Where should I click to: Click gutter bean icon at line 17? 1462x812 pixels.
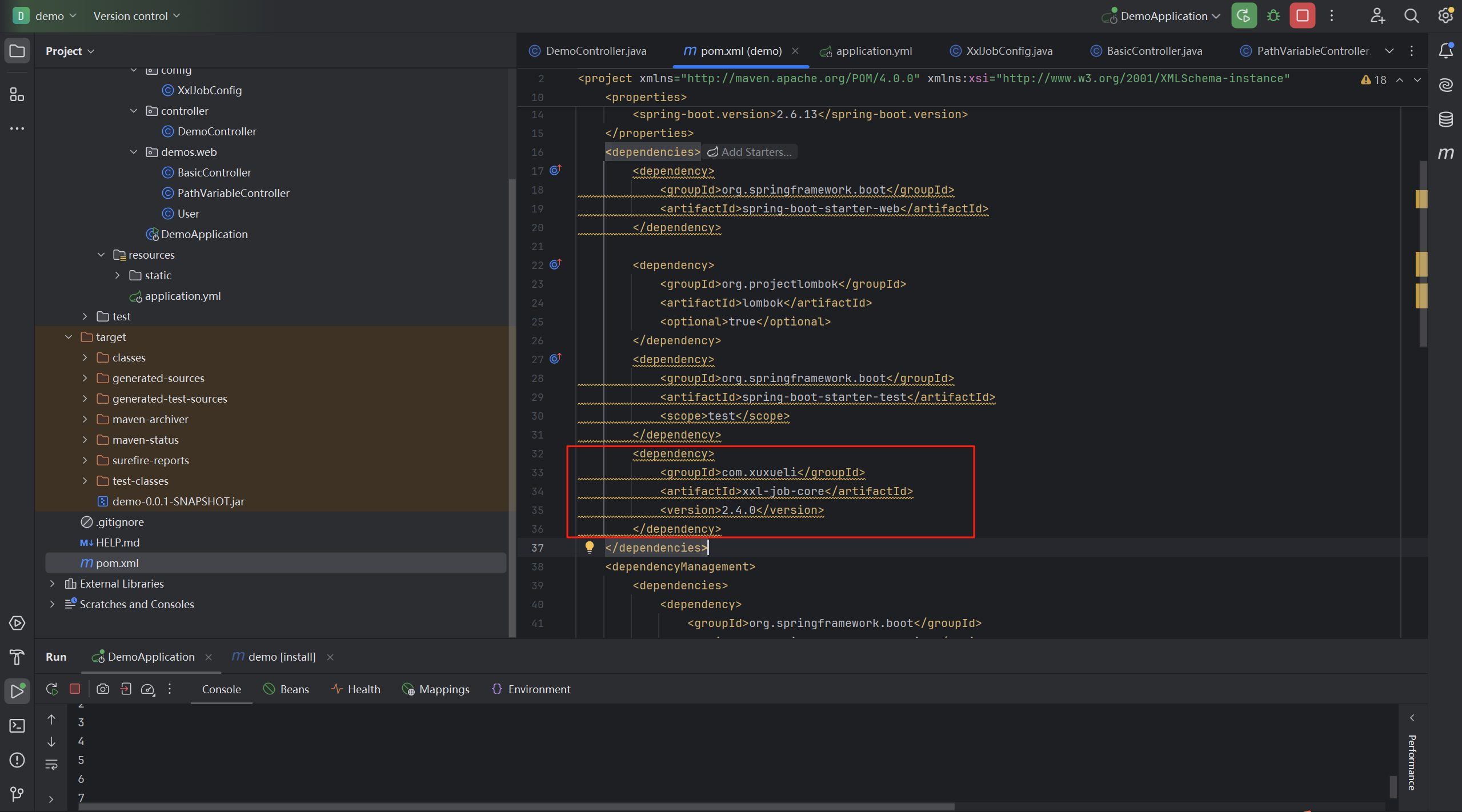coord(555,170)
